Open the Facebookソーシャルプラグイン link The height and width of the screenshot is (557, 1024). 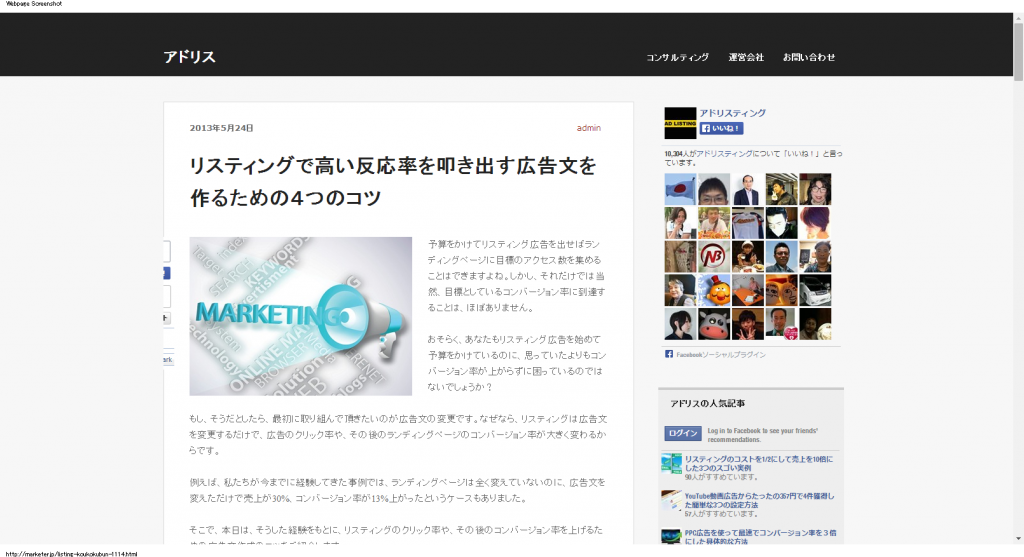pyautogui.click(x=720, y=355)
